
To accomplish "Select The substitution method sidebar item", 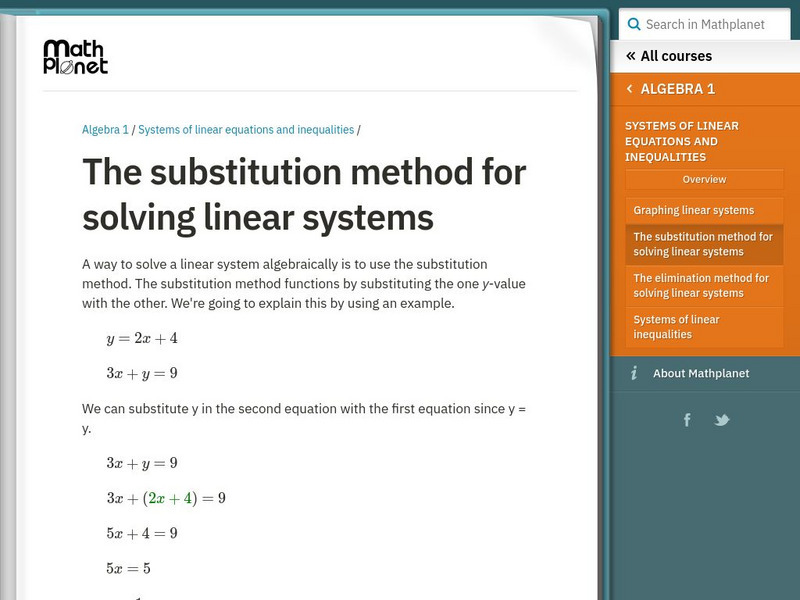I will tap(704, 244).
